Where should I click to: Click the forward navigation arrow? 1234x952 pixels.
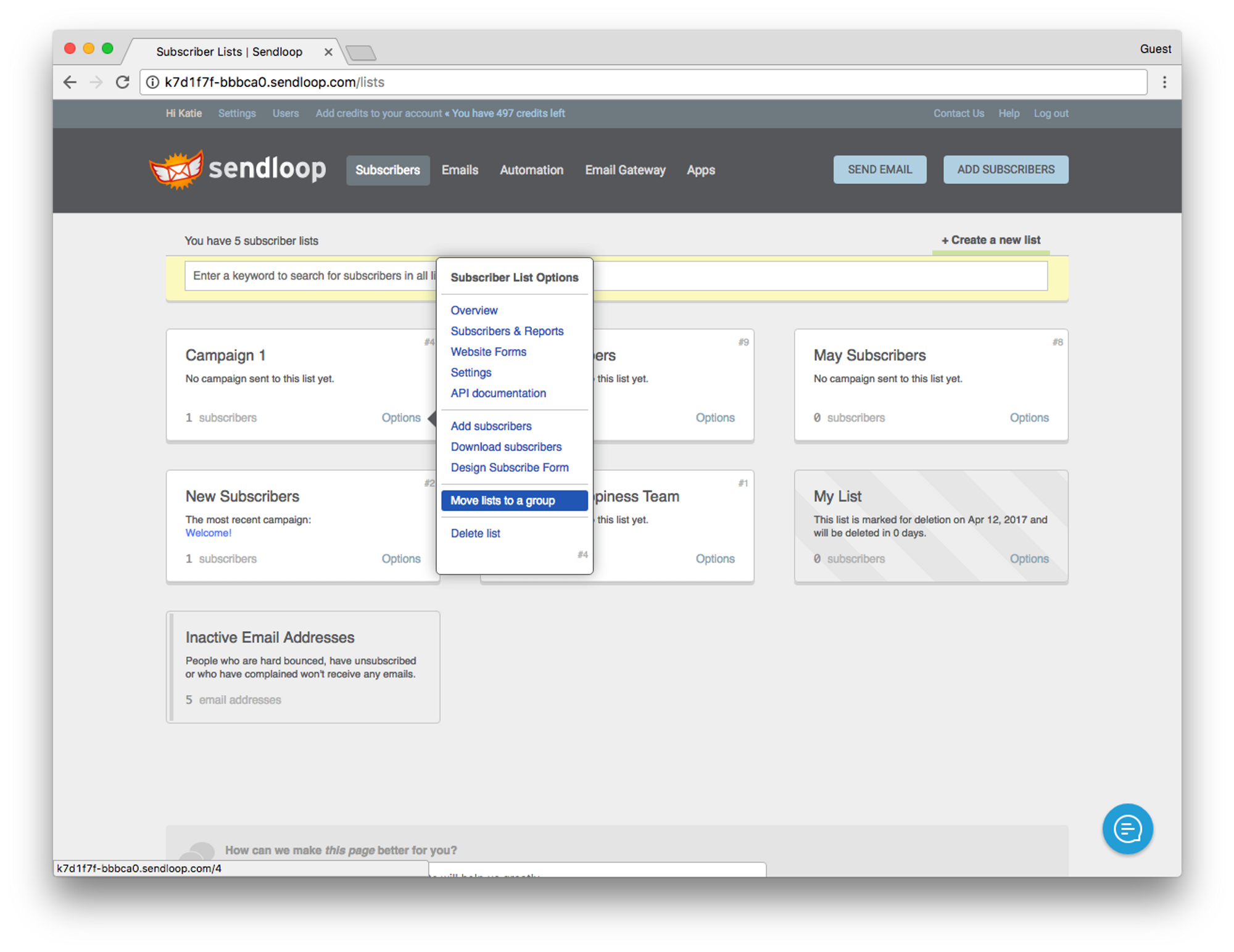pyautogui.click(x=96, y=82)
